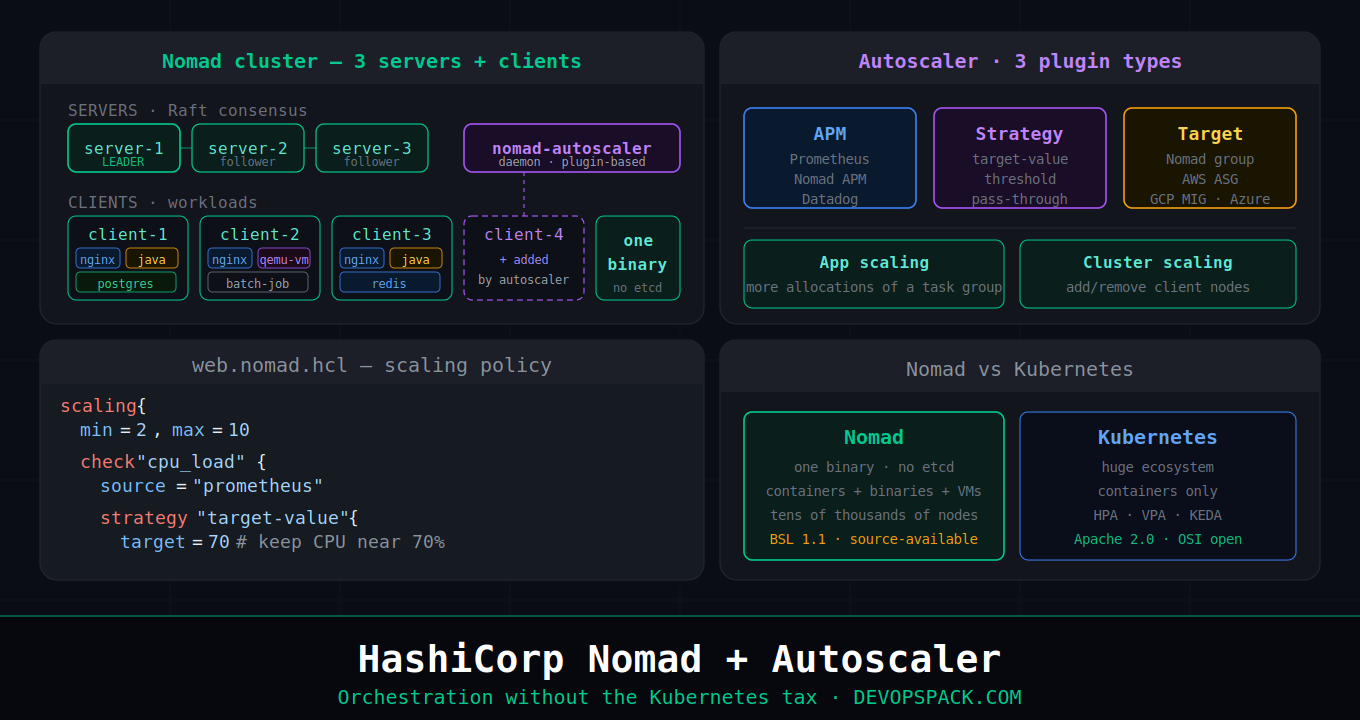The image size is (1360, 720).
Task: Click the client-3 title text
Action: [x=392, y=235]
